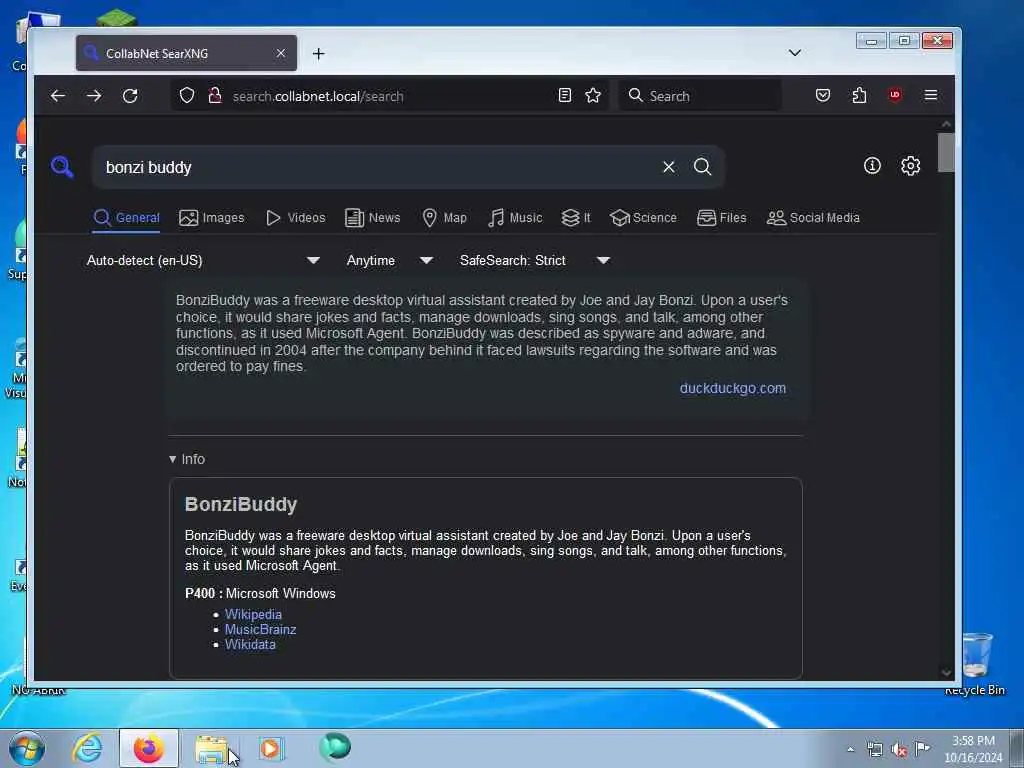Viewport: 1024px width, 768px height.
Task: Open Windows Media Player from taskbar
Action: point(271,748)
